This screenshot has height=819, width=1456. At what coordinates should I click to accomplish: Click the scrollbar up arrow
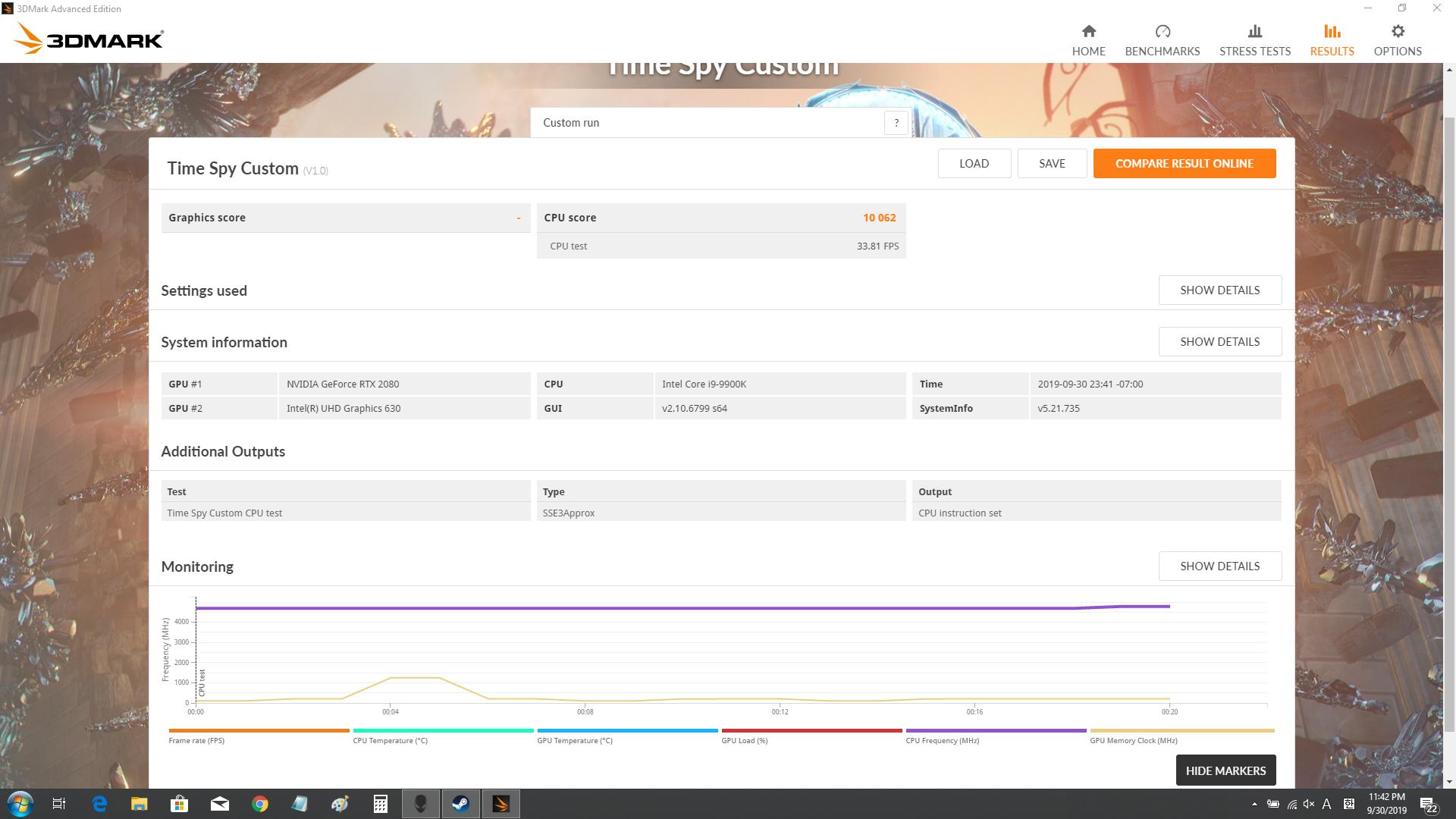pos(1449,70)
